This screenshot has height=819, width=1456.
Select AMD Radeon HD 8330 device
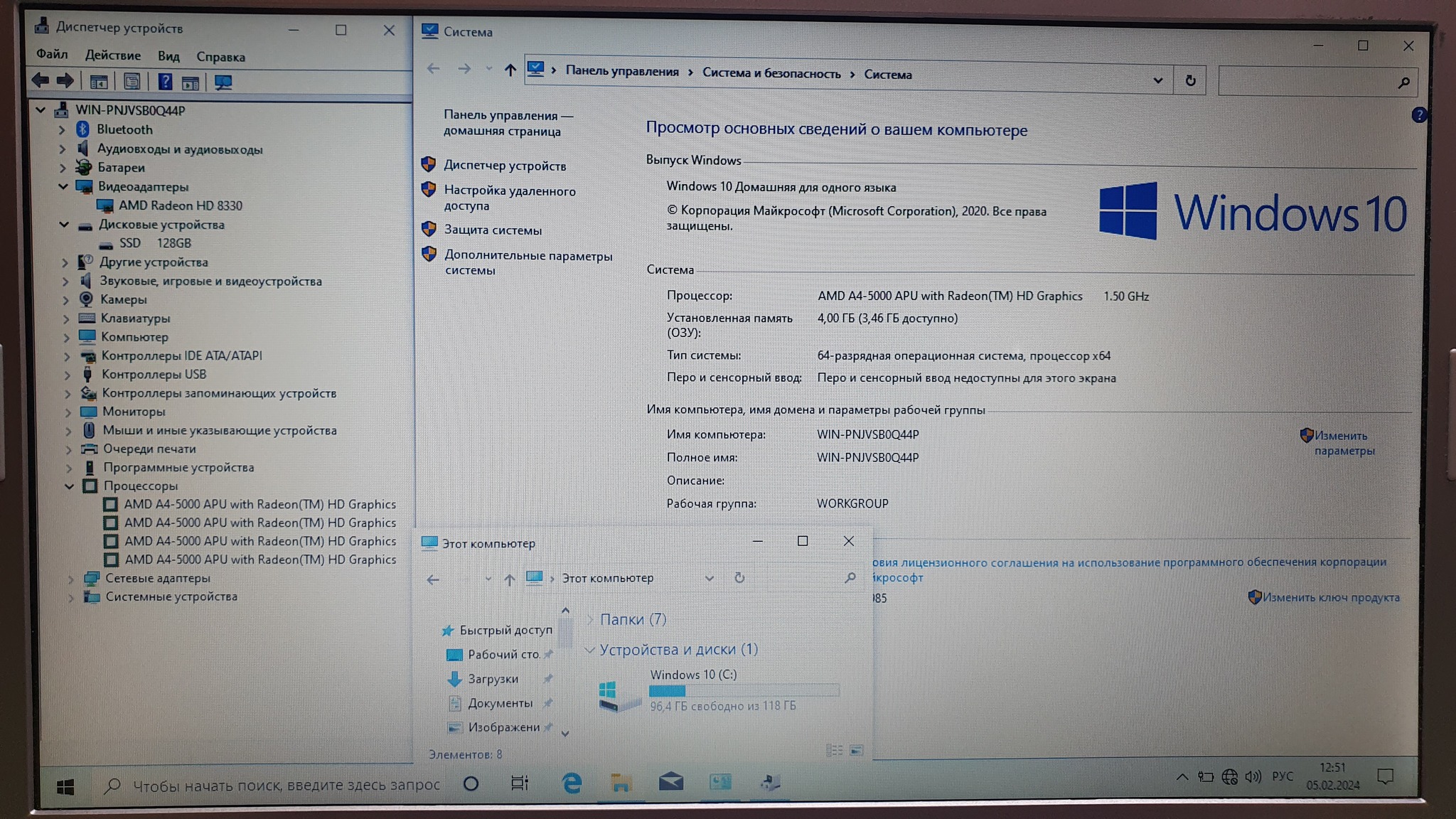click(180, 205)
